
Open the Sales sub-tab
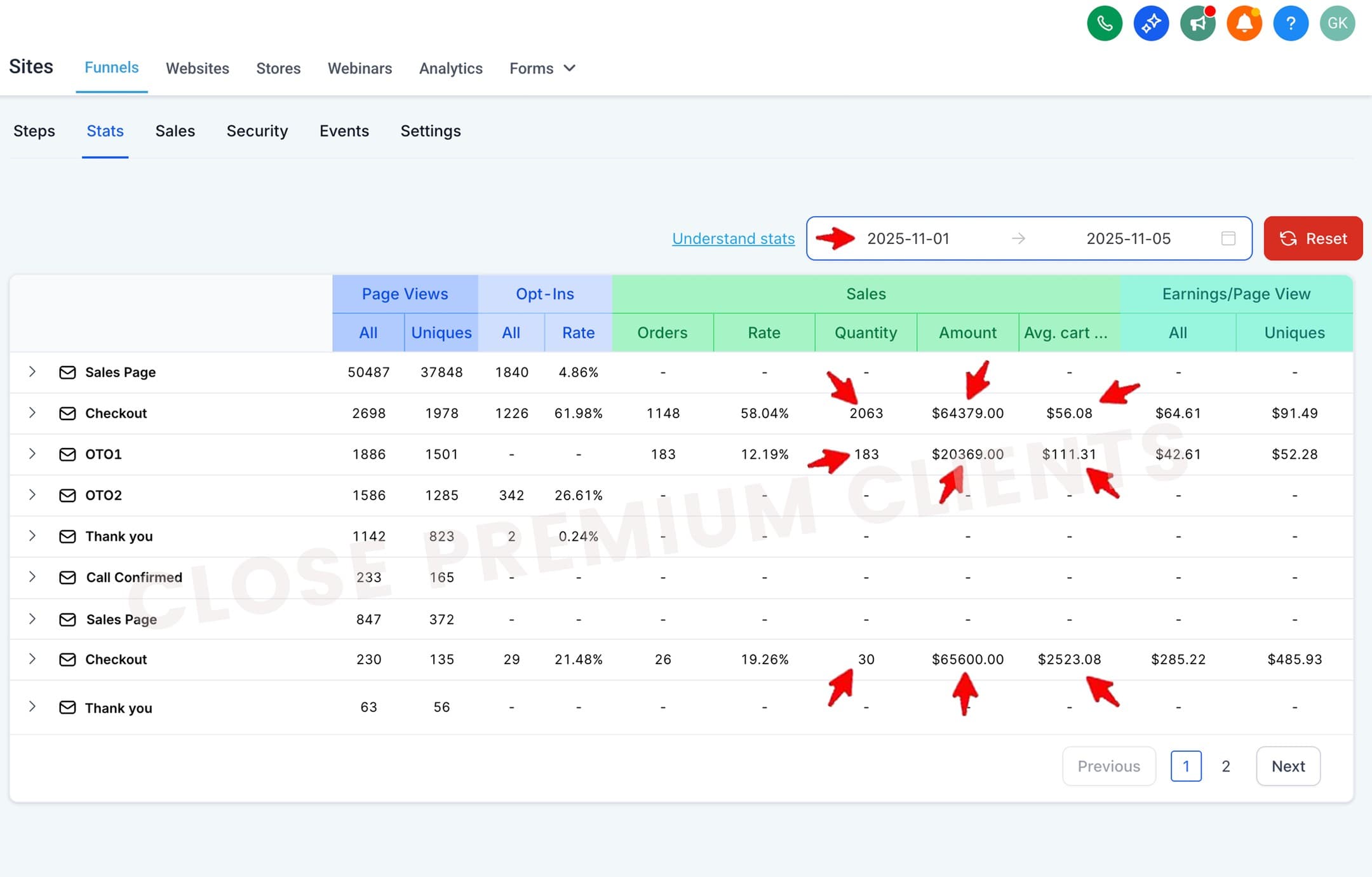point(175,131)
